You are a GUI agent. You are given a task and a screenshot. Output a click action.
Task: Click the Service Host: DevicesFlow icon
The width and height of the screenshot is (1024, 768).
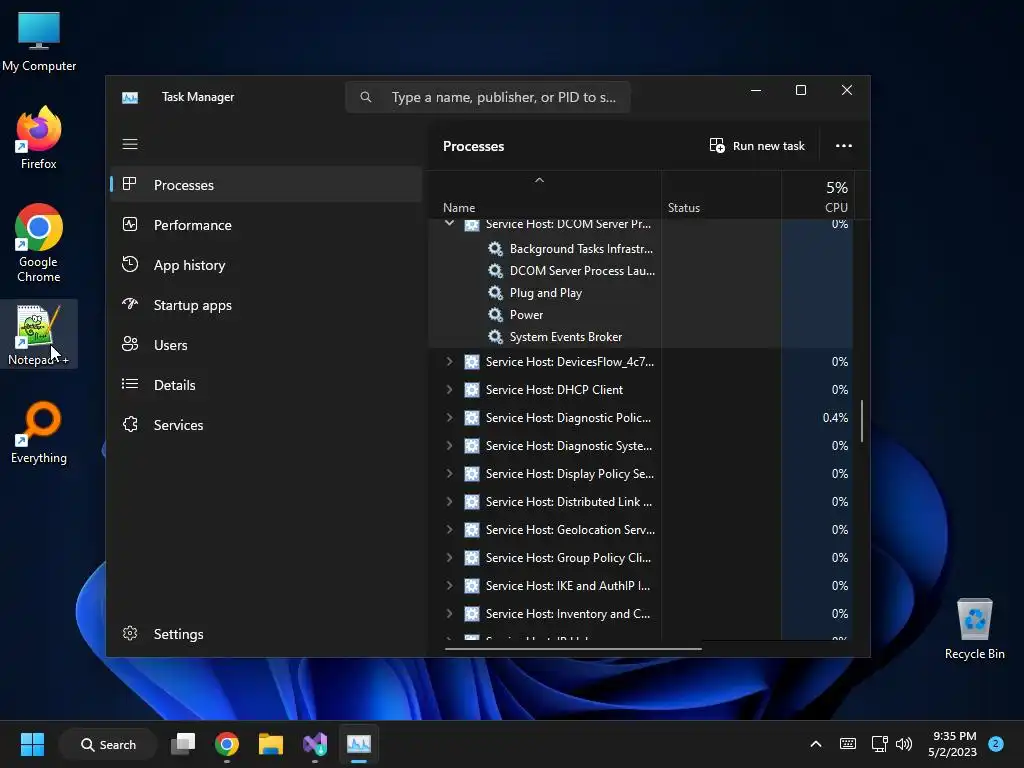[472, 362]
